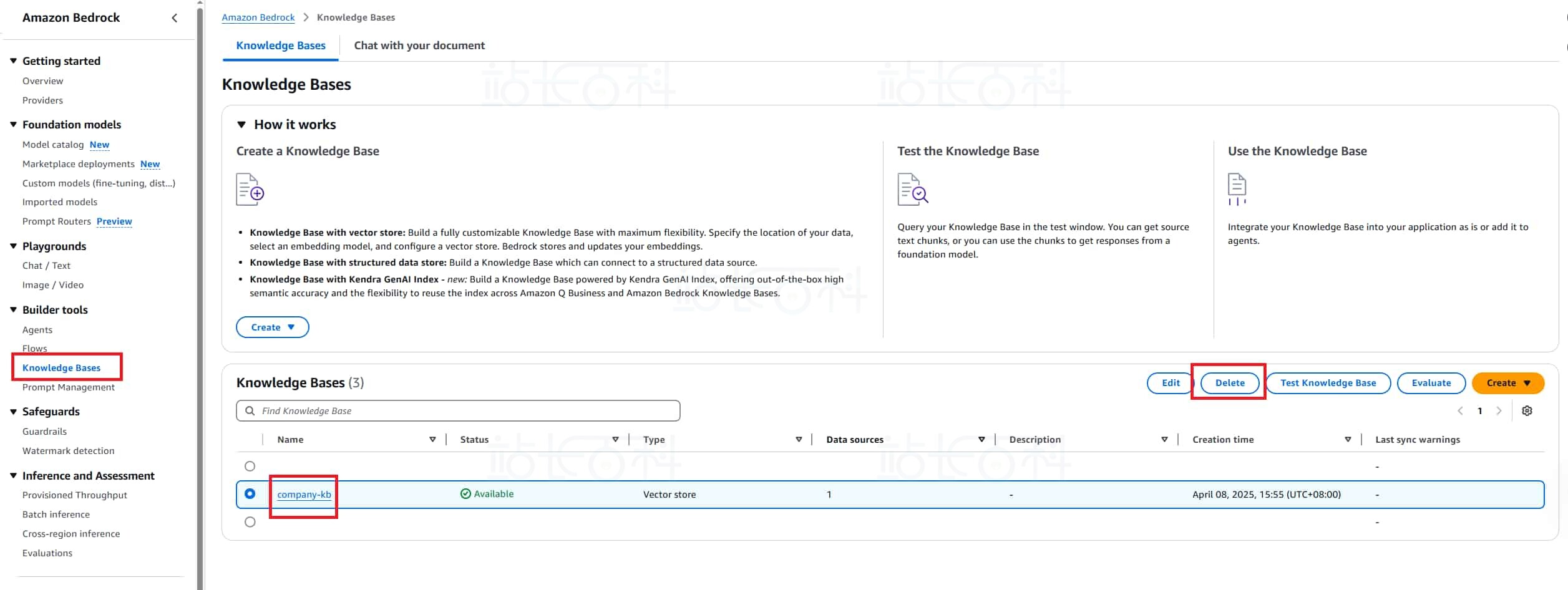Screen dimensions: 1568x590
Task: Switch to Chat with your document tab
Action: (419, 46)
